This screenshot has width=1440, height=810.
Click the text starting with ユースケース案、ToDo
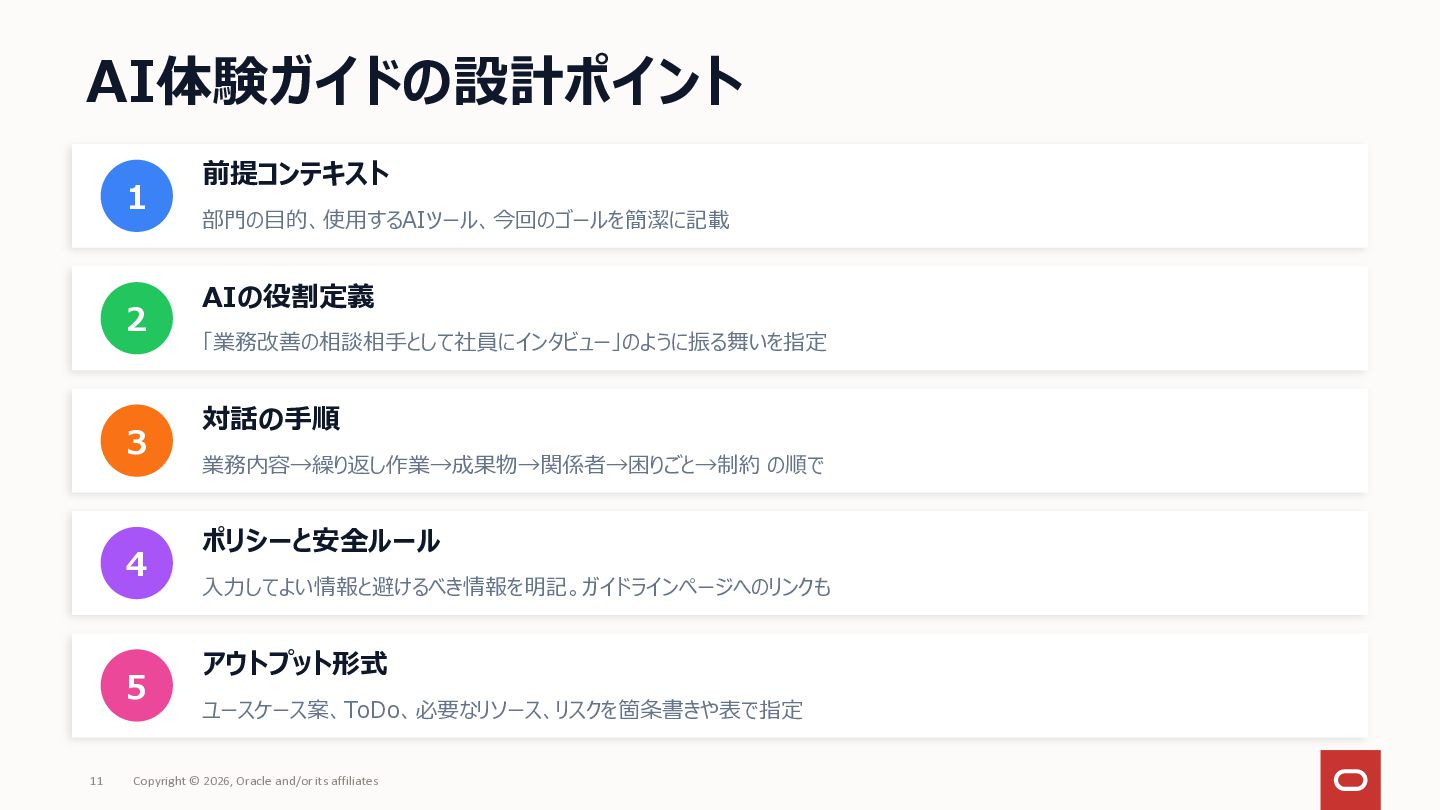tap(502, 710)
